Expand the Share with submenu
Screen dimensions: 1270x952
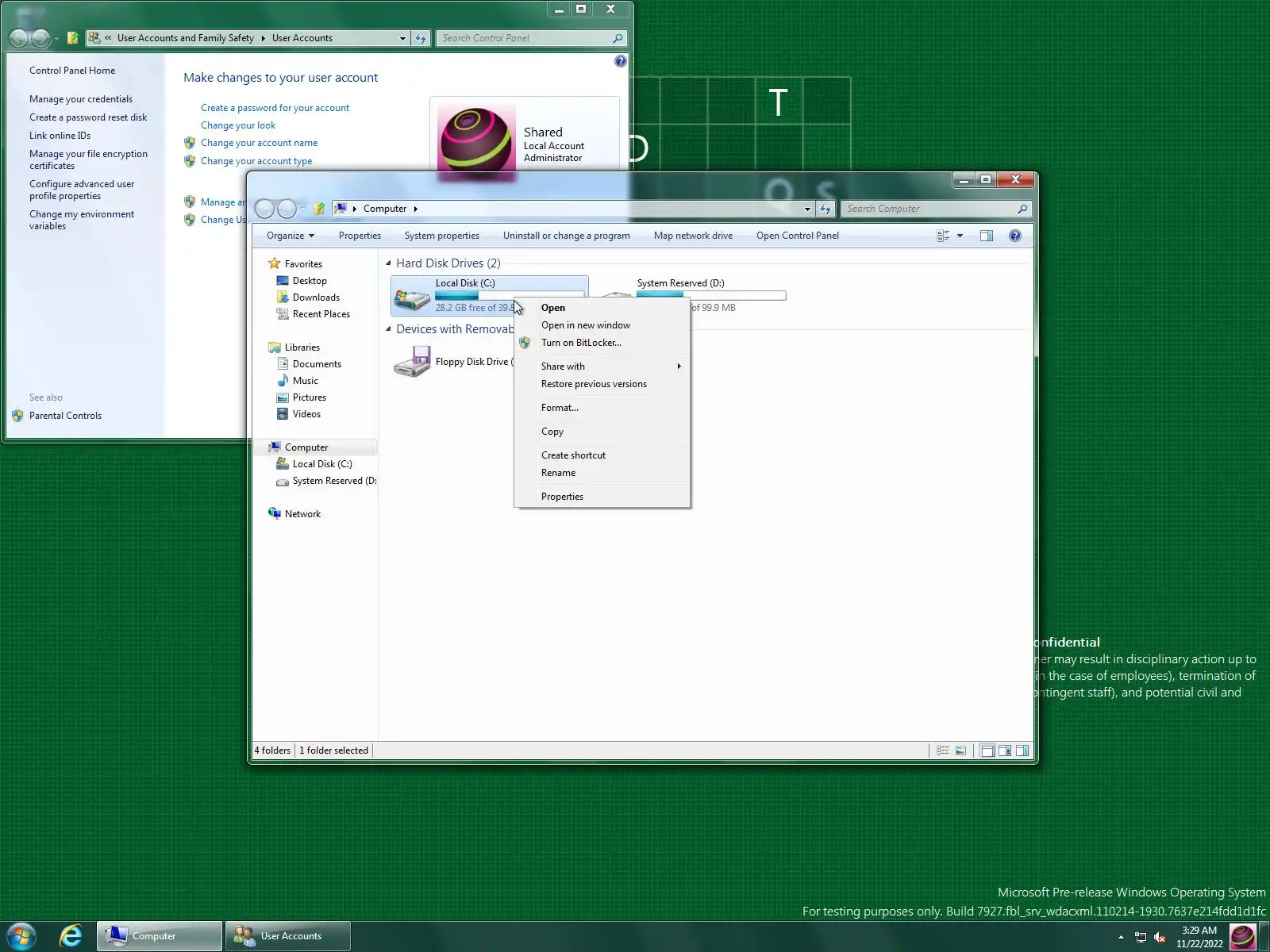602,367
